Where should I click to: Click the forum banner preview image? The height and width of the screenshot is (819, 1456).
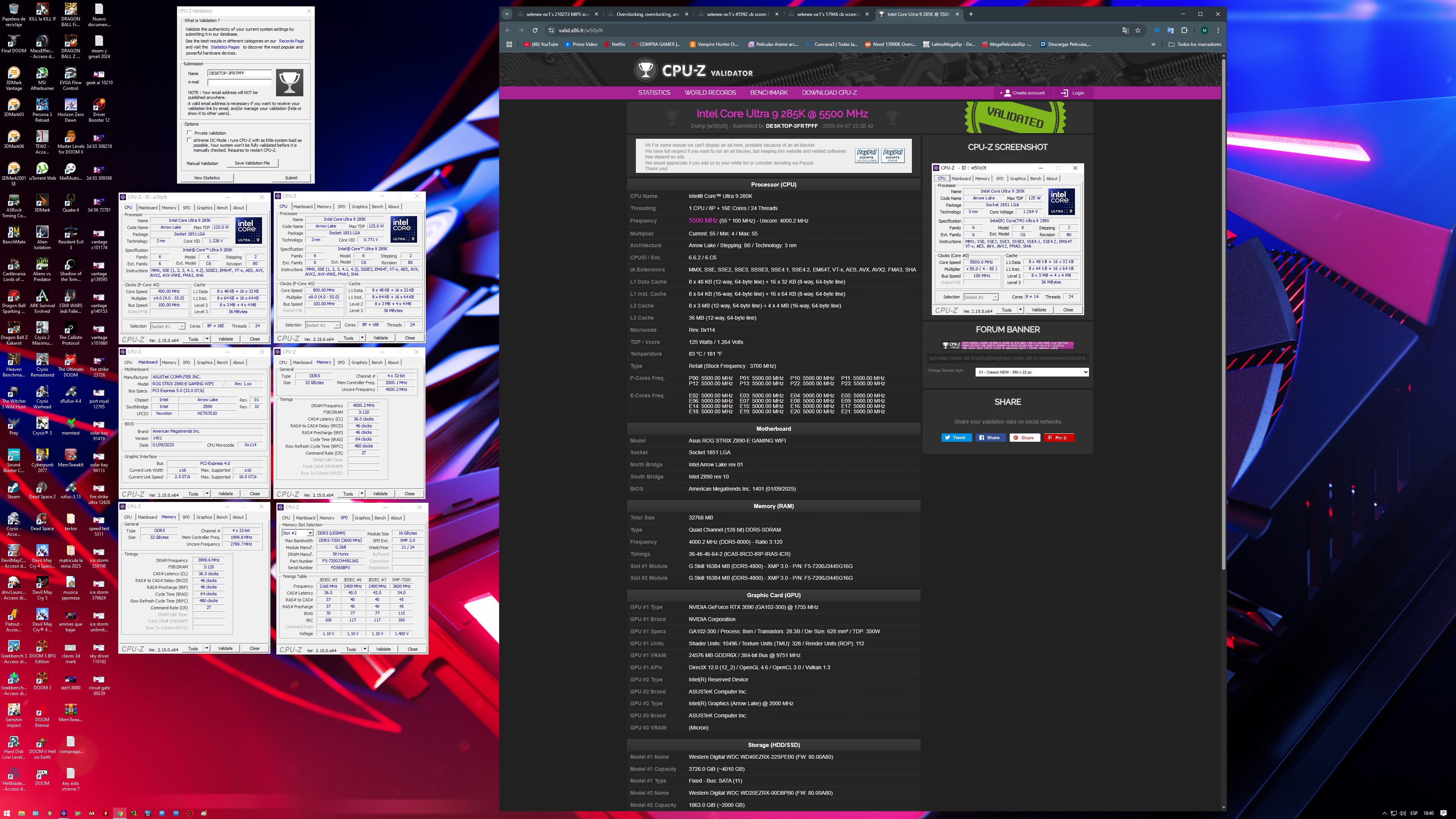point(1008,345)
